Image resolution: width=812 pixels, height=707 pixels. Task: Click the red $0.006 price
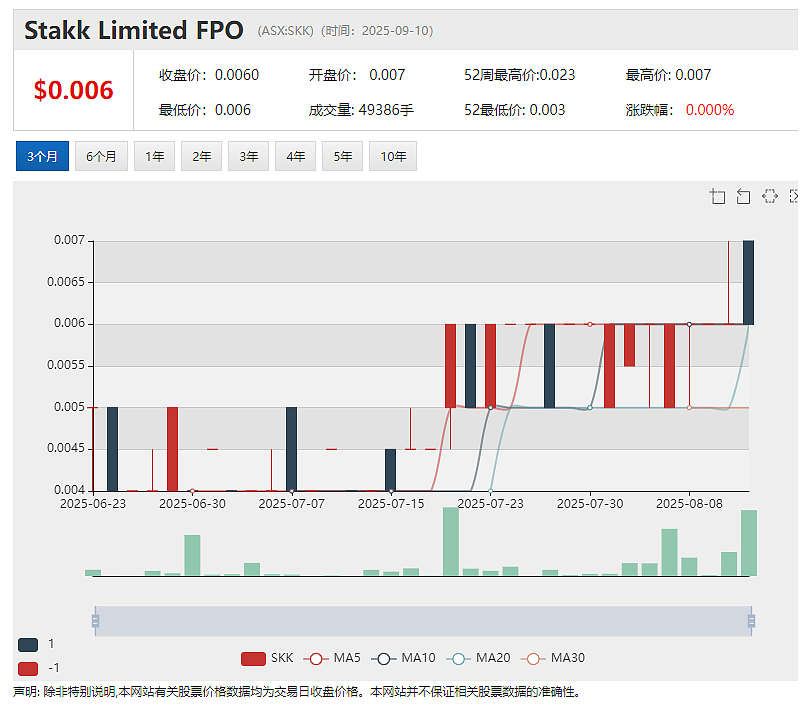(x=74, y=90)
